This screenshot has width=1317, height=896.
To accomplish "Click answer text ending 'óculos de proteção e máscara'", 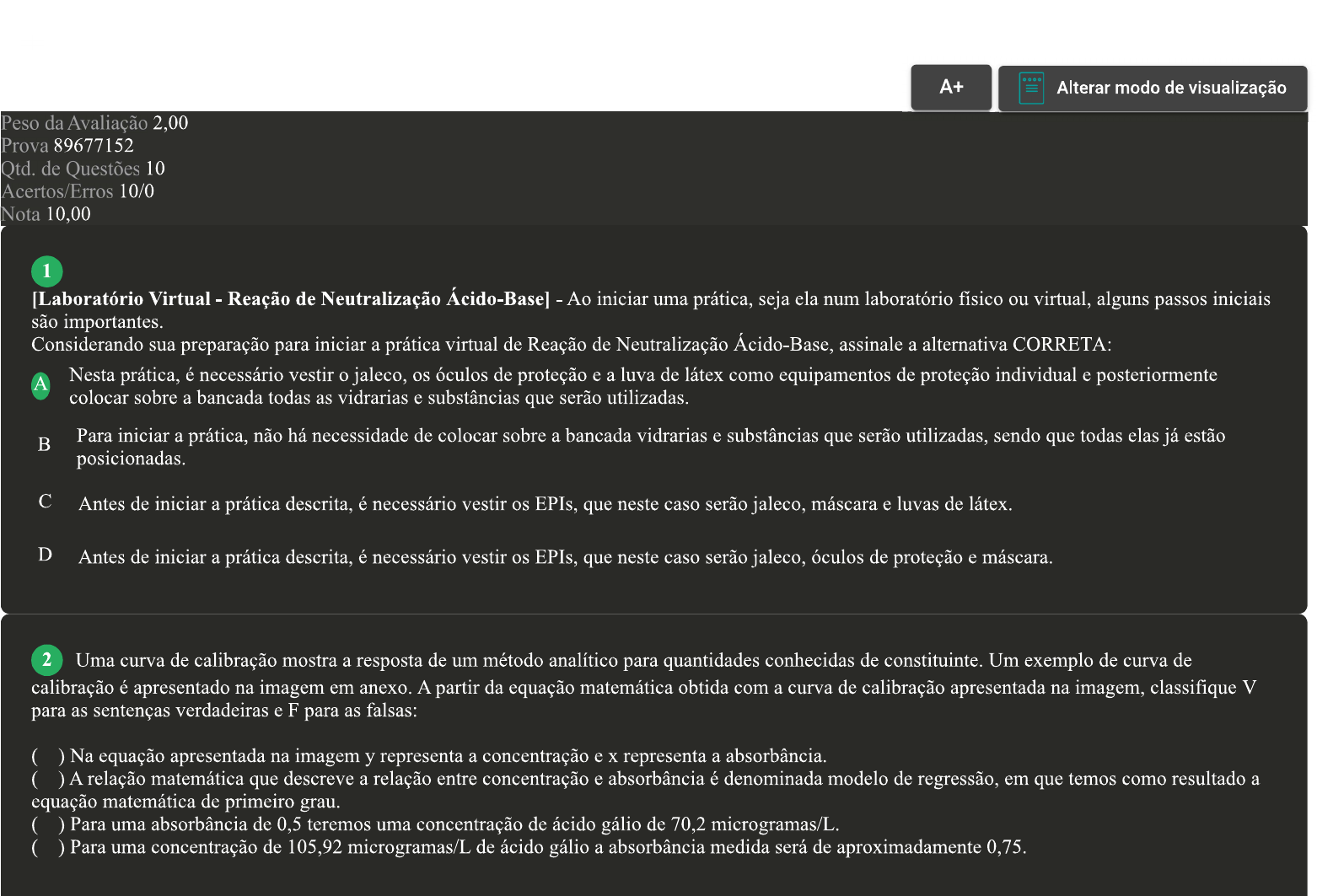I will (x=565, y=557).
